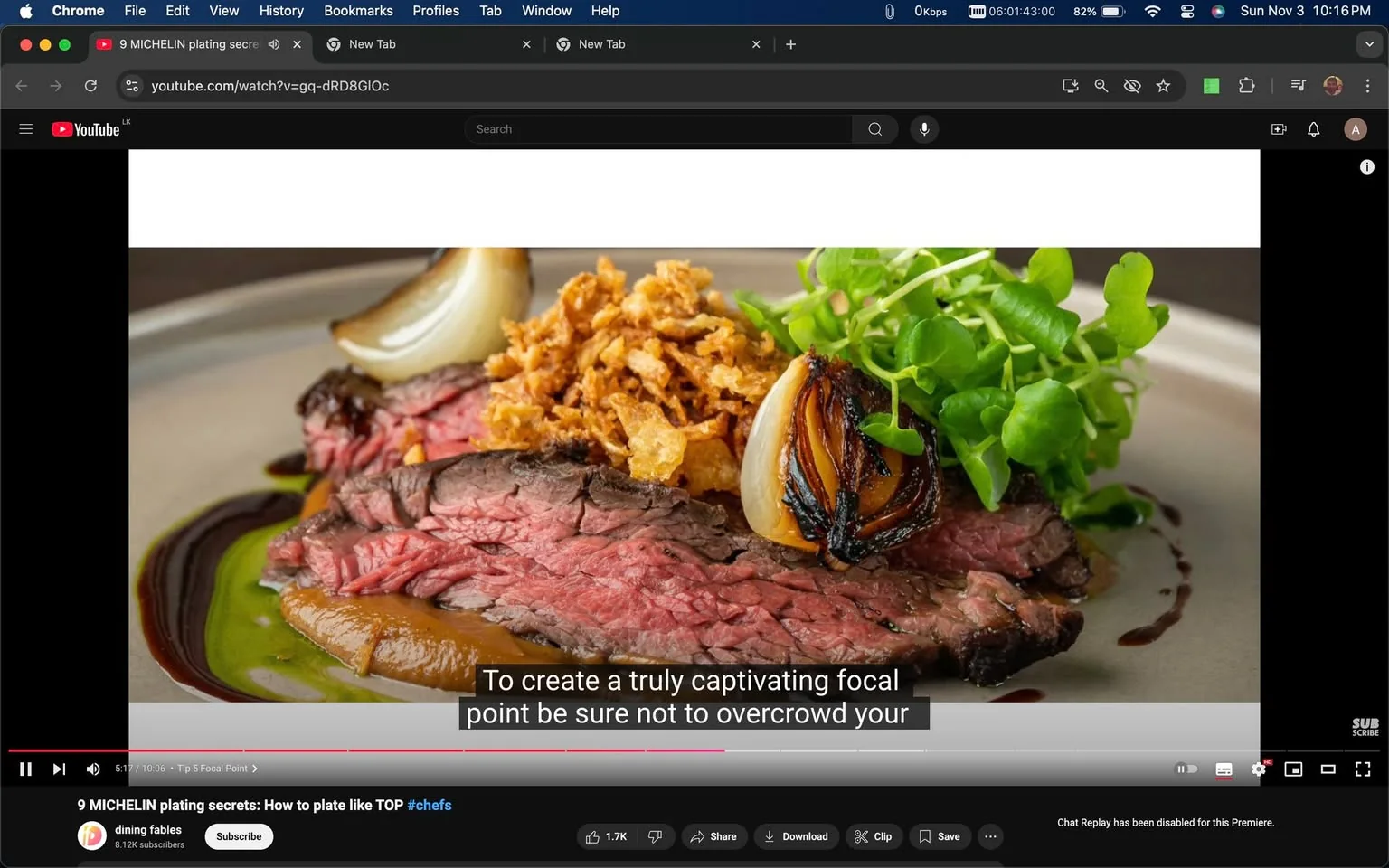Screen dimensions: 1389x868
Task: Toggle subtitles/closed captions
Action: point(1224,769)
